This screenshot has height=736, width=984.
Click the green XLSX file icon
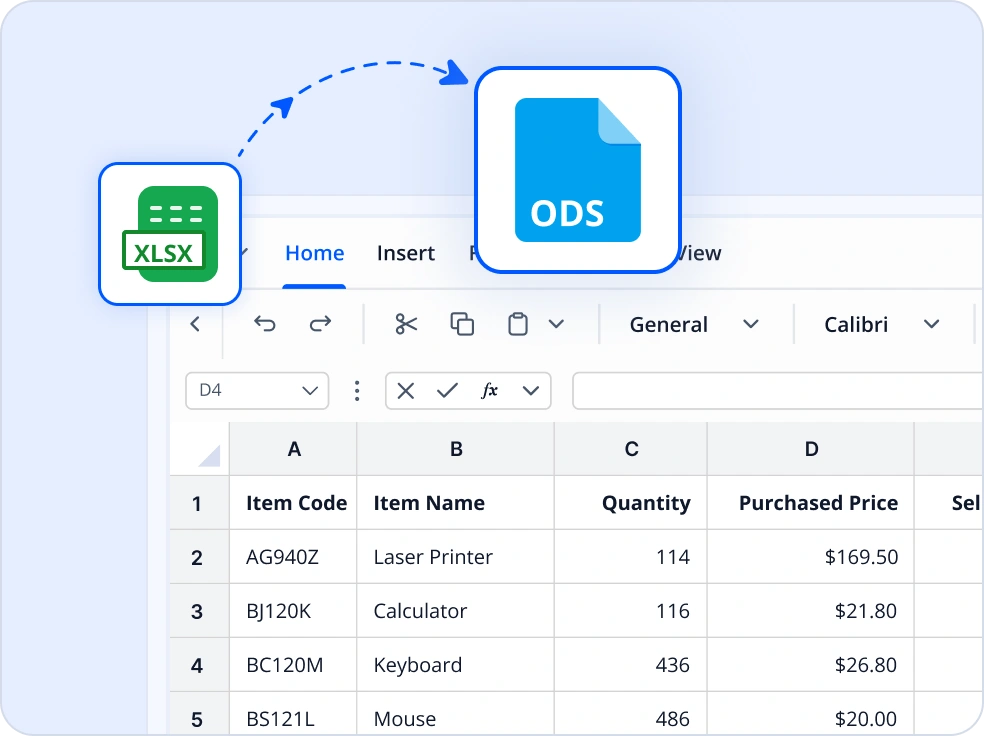pyautogui.click(x=169, y=232)
